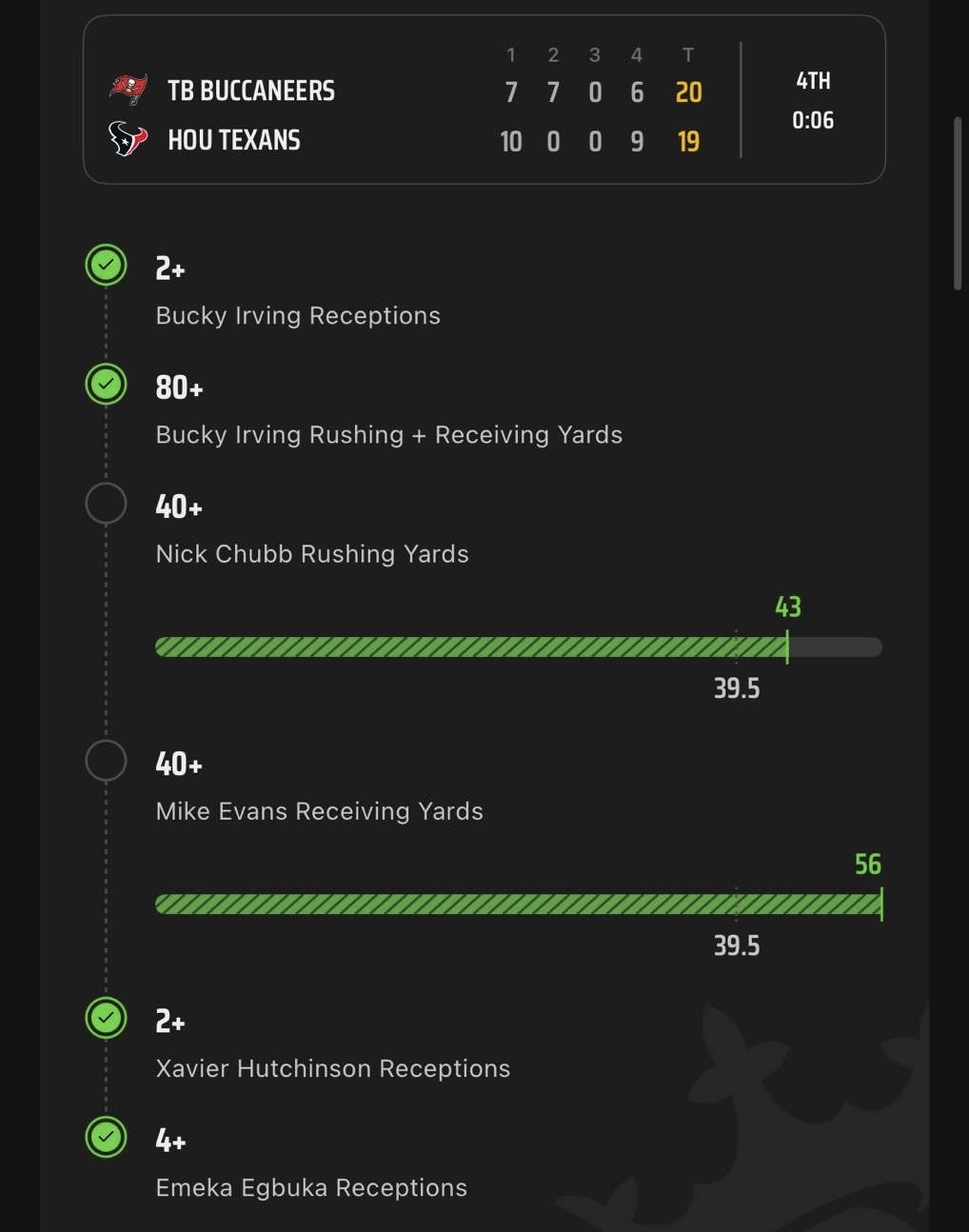Click the Houston Texans logo

[129, 139]
